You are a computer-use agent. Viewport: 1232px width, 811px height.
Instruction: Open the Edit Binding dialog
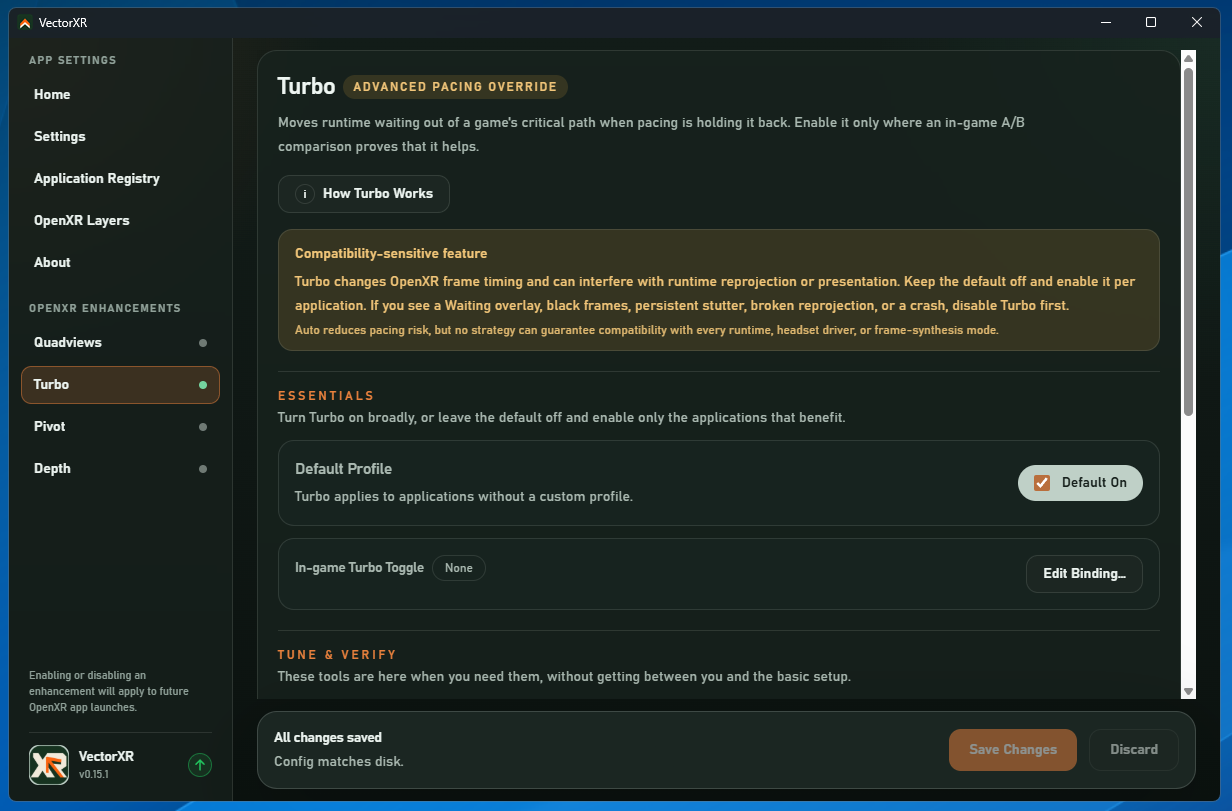pyautogui.click(x=1084, y=574)
